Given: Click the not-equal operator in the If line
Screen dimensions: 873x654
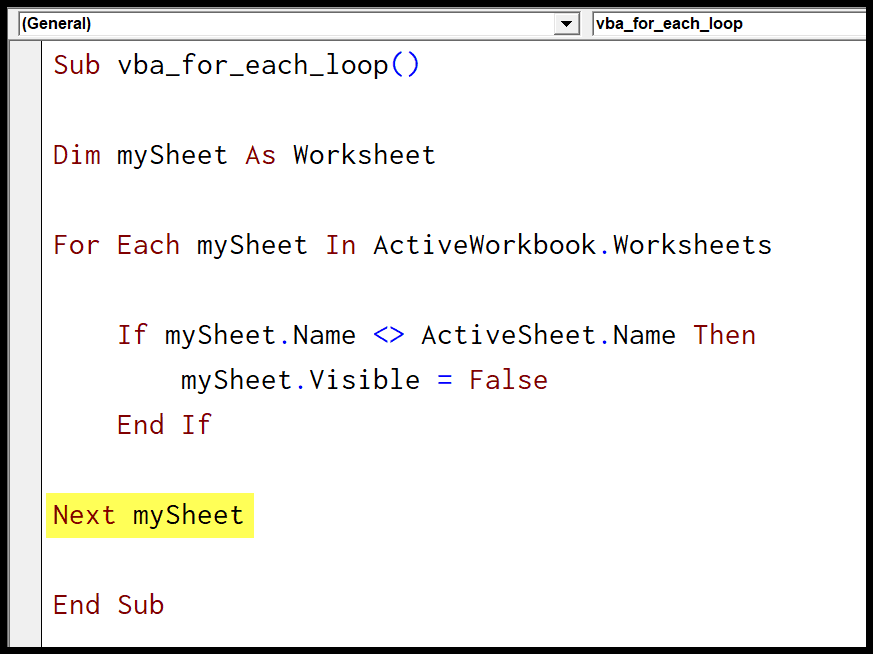Looking at the screenshot, I should (389, 335).
